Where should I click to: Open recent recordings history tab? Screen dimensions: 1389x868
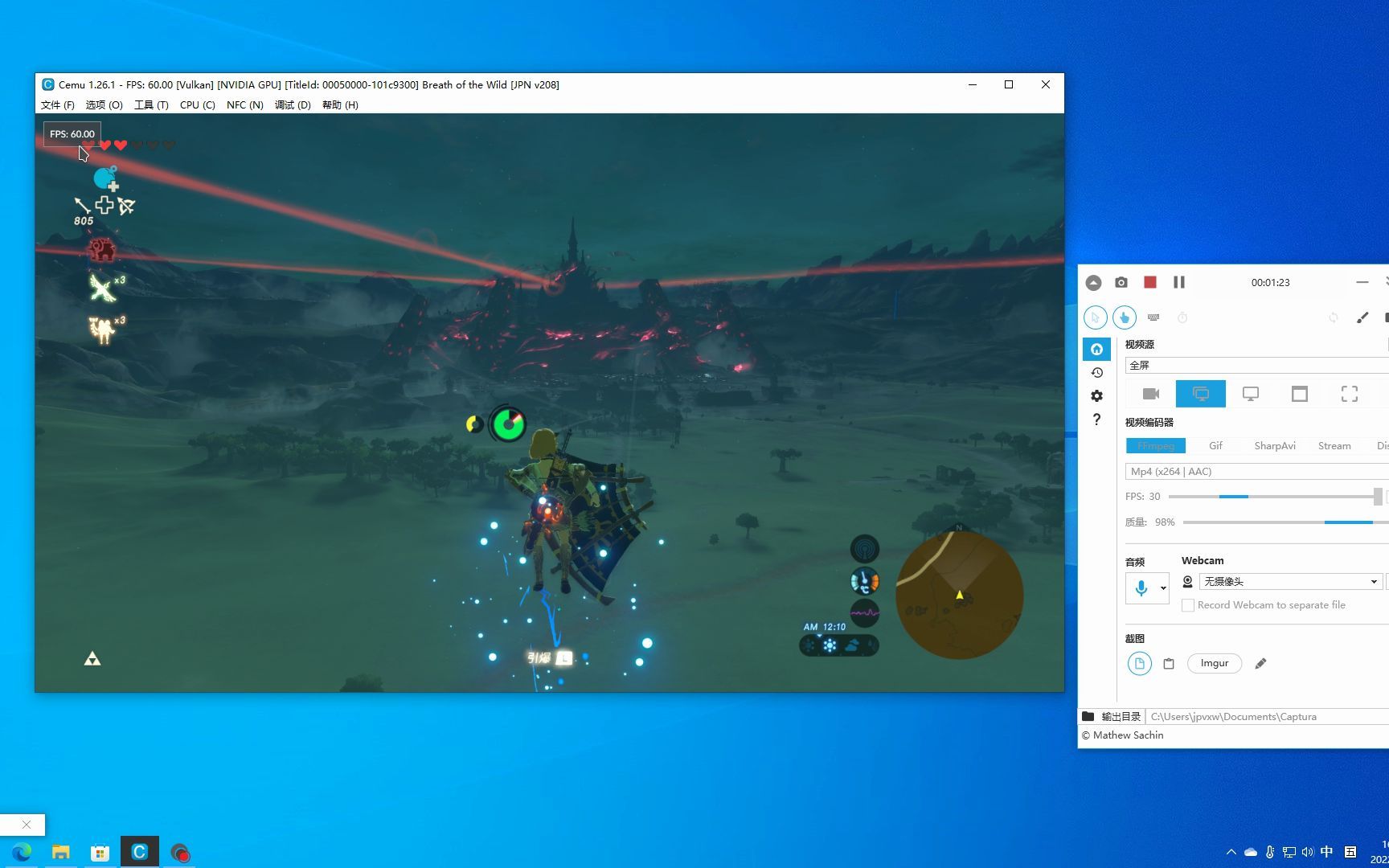click(x=1096, y=372)
